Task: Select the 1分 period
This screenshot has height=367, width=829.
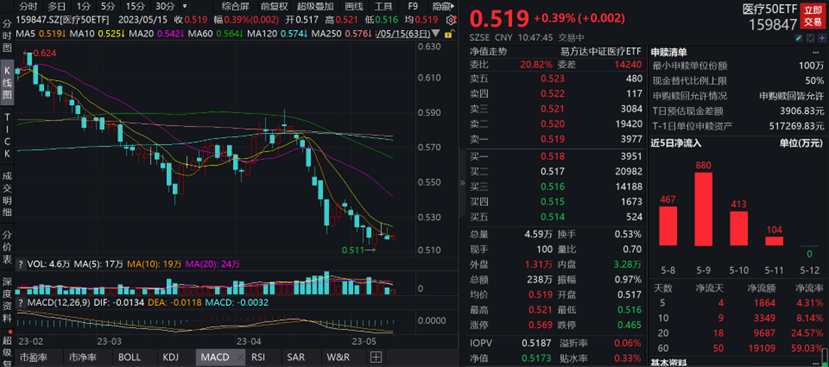Action: click(83, 6)
